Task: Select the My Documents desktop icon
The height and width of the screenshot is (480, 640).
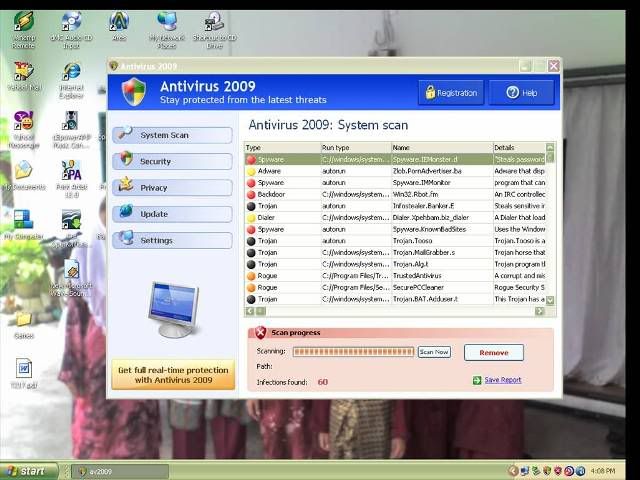Action: (24, 176)
